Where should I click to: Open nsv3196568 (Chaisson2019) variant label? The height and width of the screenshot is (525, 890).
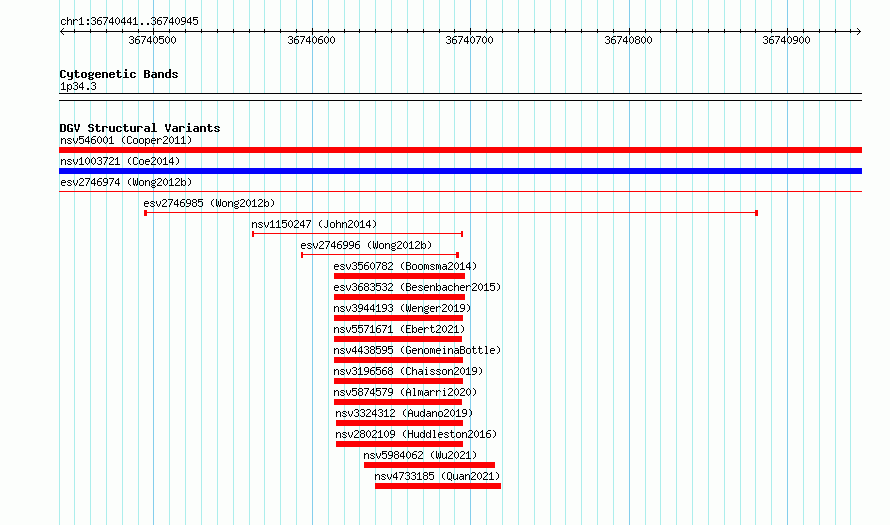click(408, 371)
